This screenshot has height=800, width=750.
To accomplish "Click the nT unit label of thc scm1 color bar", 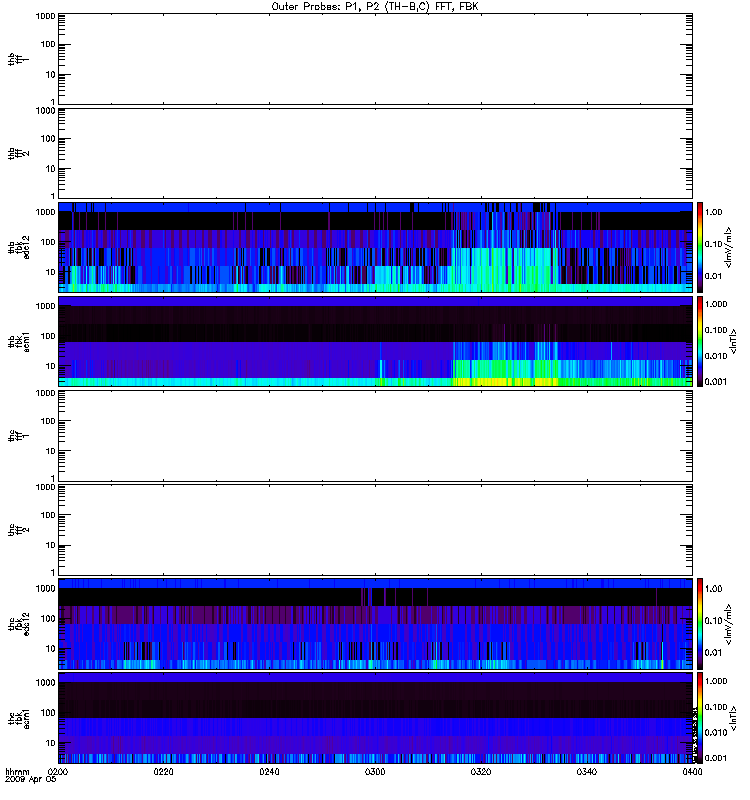I will click(x=733, y=718).
